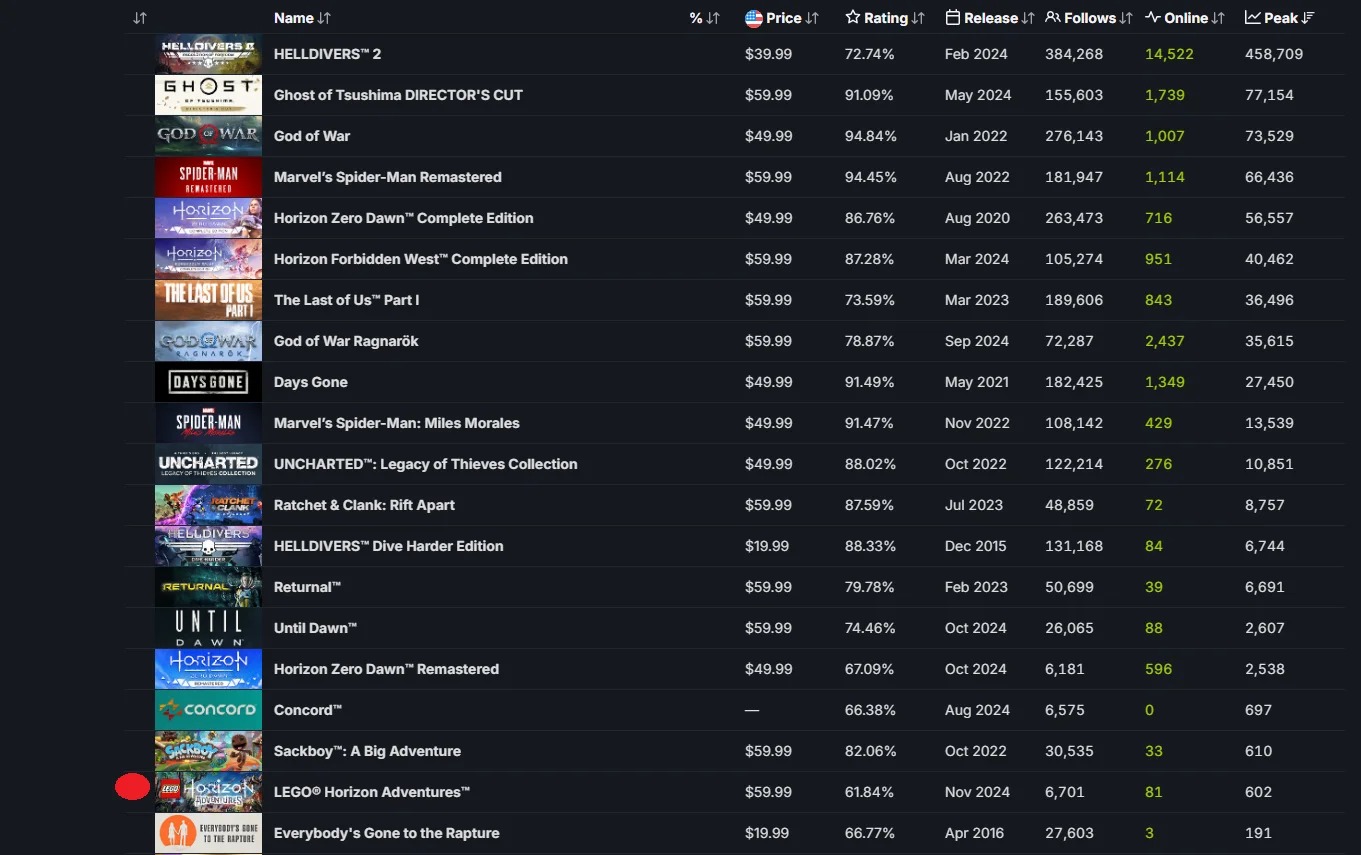Click the star icon beside Rating

[853, 18]
